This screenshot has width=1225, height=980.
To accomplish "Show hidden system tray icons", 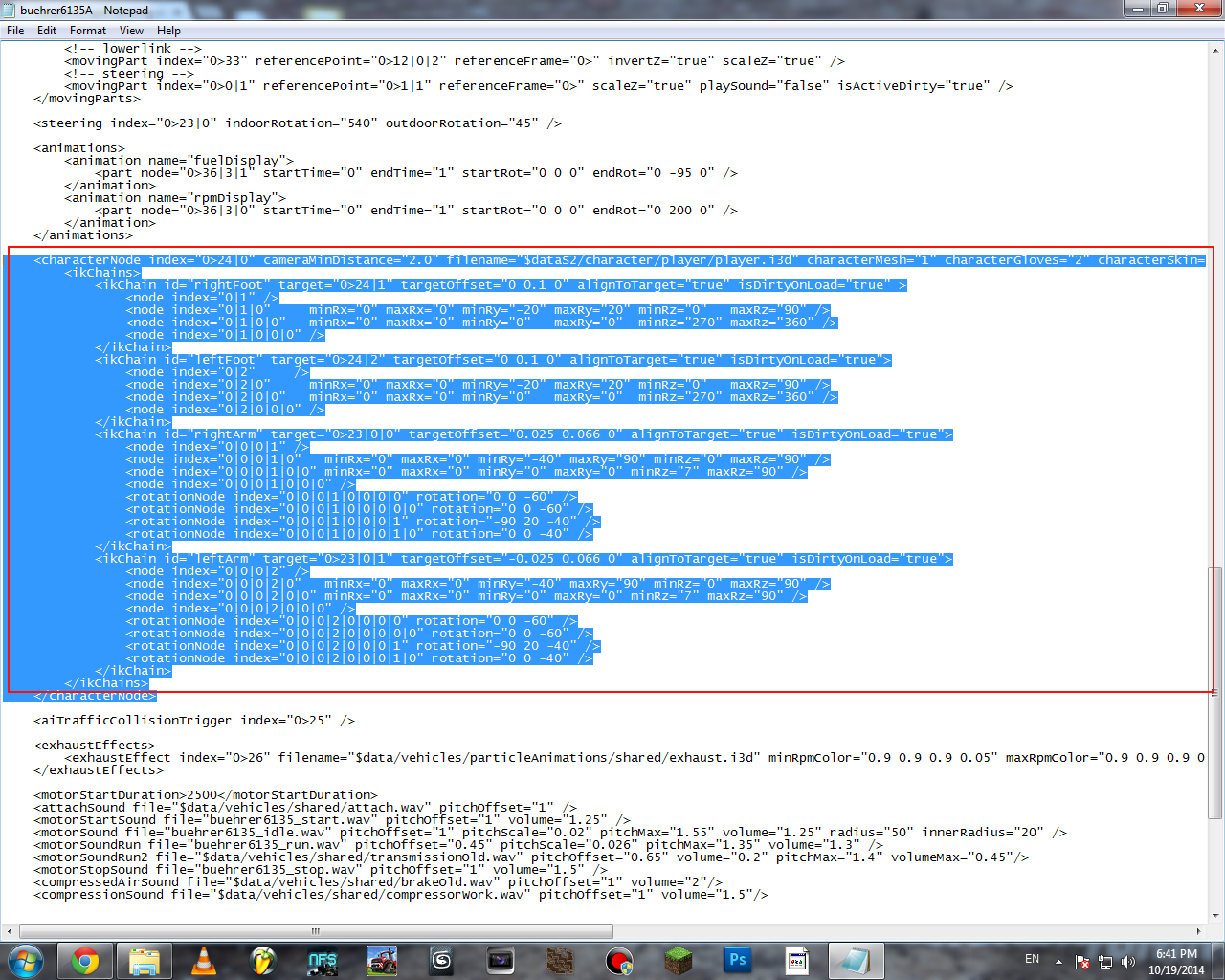I will 1058,962.
